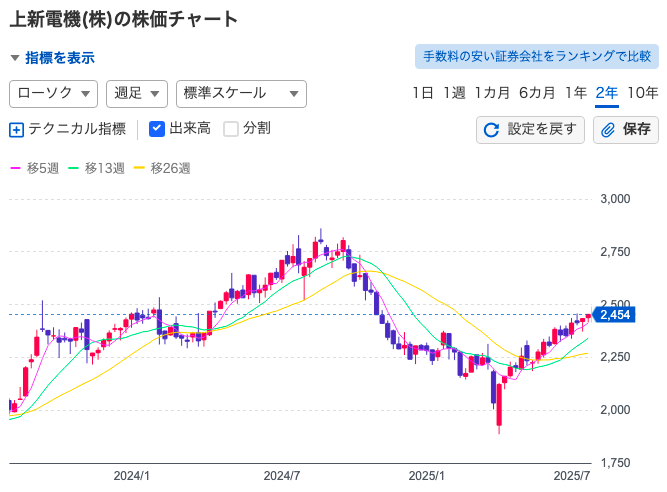Click the 2025/1 date axis label
Screen dimensions: 667x492
427,476
